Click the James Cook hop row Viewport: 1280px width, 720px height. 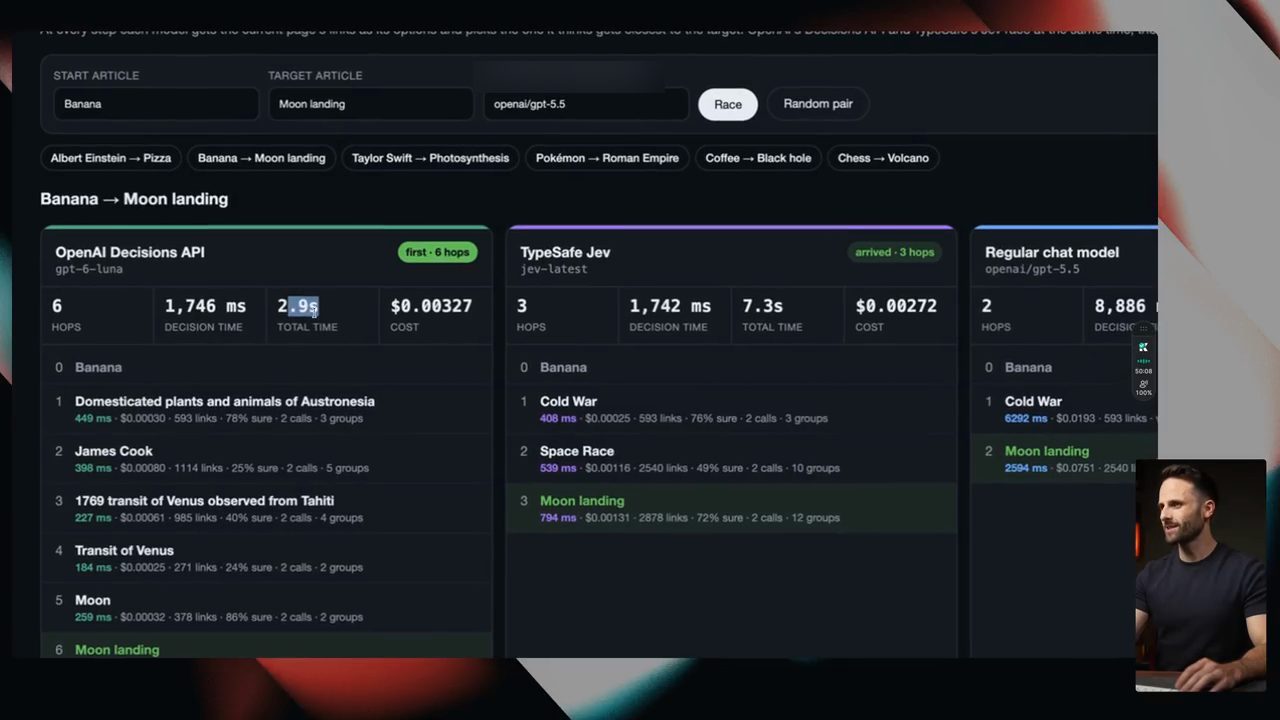click(x=266, y=459)
